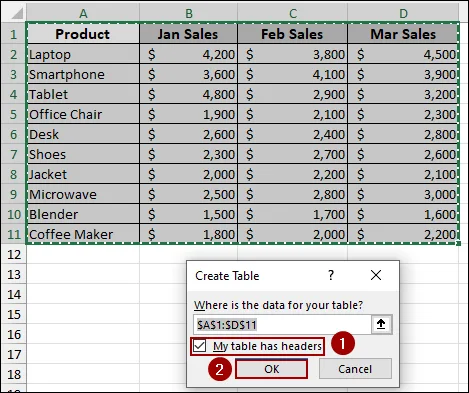Click the collapse dialog range selector icon

click(x=381, y=324)
